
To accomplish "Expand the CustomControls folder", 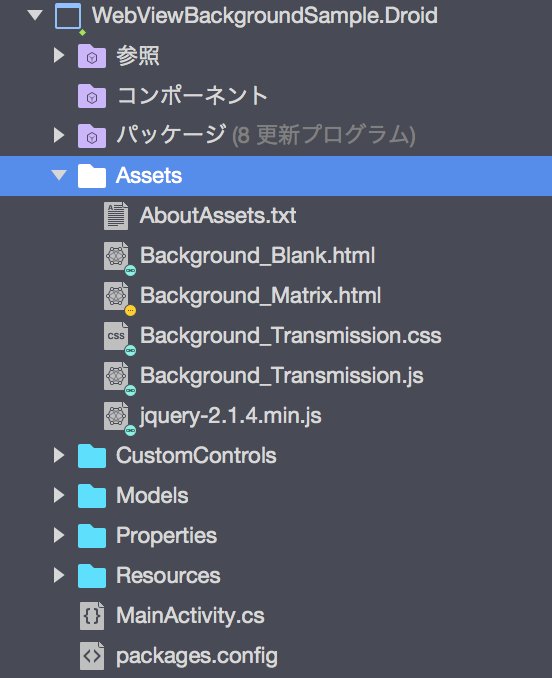I will coord(59,455).
